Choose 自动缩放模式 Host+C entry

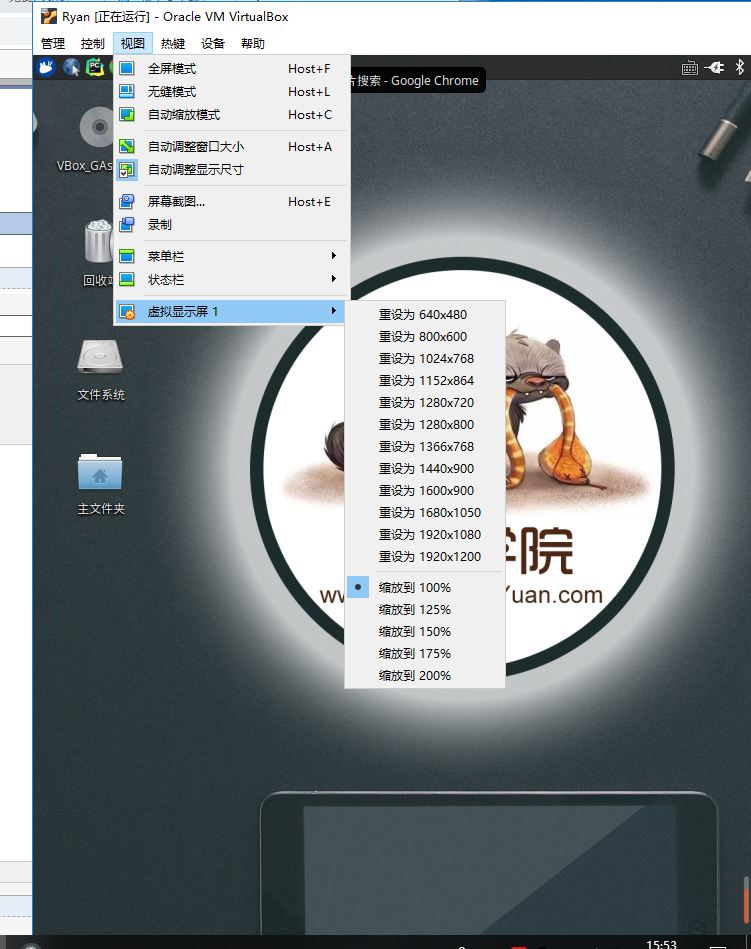point(232,114)
